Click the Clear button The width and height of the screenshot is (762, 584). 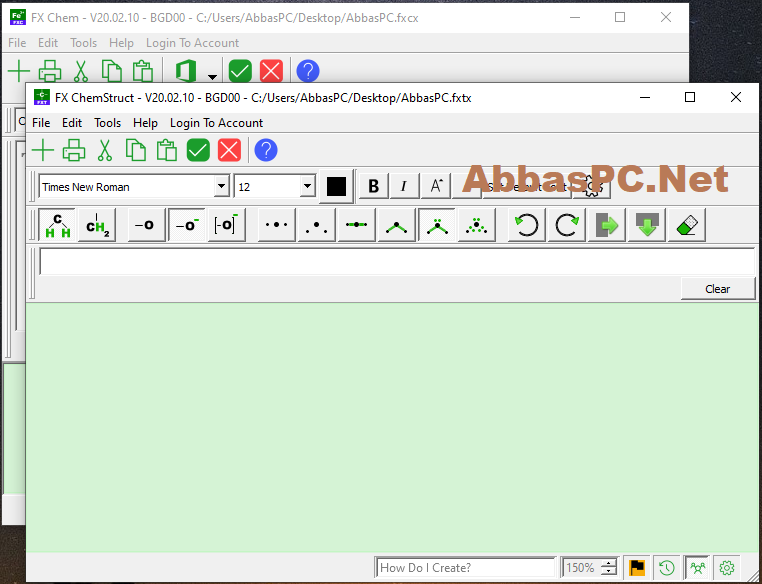(x=718, y=289)
